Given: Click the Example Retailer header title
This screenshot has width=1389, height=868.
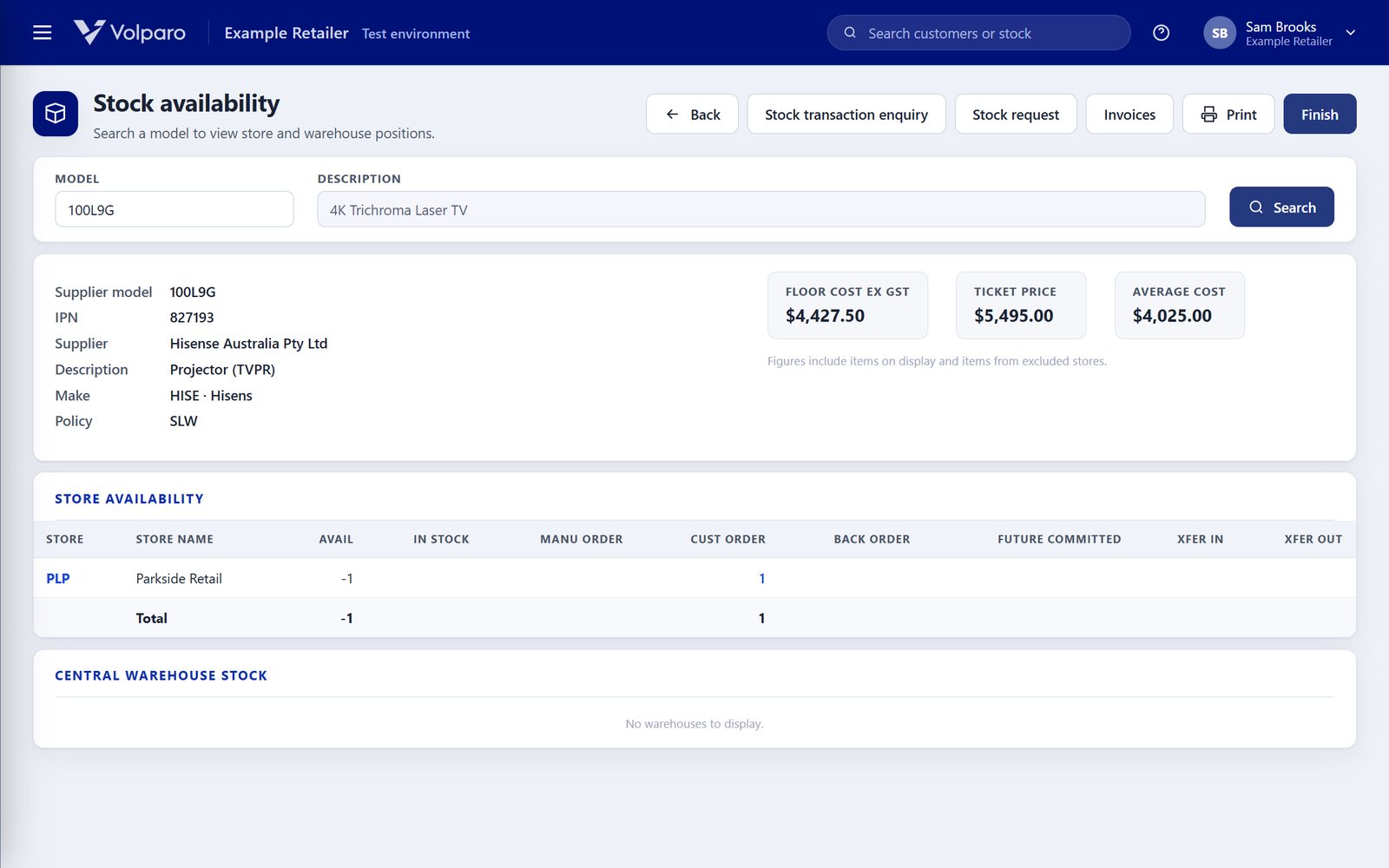Looking at the screenshot, I should coord(286,33).
